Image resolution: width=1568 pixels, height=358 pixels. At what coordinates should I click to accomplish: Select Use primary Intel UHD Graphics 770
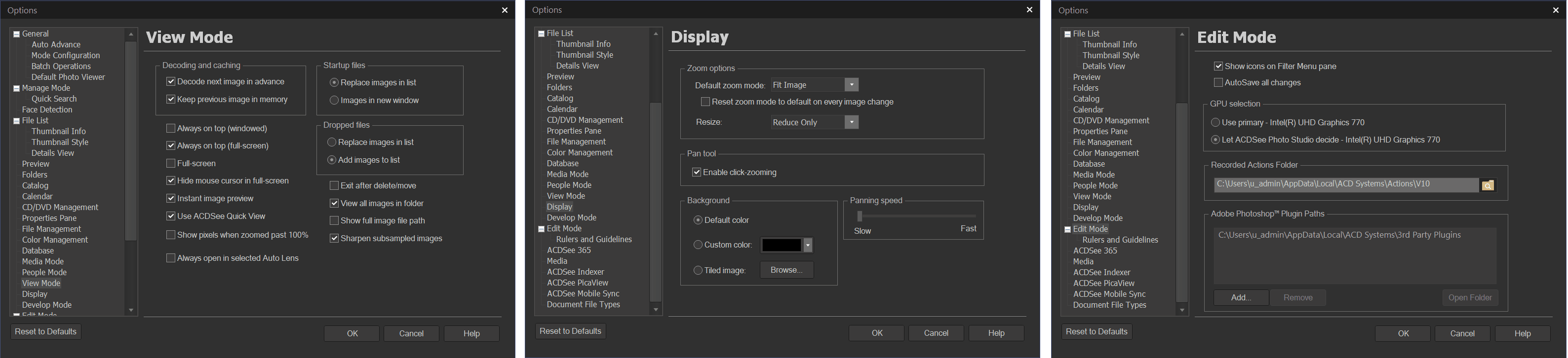(1215, 123)
